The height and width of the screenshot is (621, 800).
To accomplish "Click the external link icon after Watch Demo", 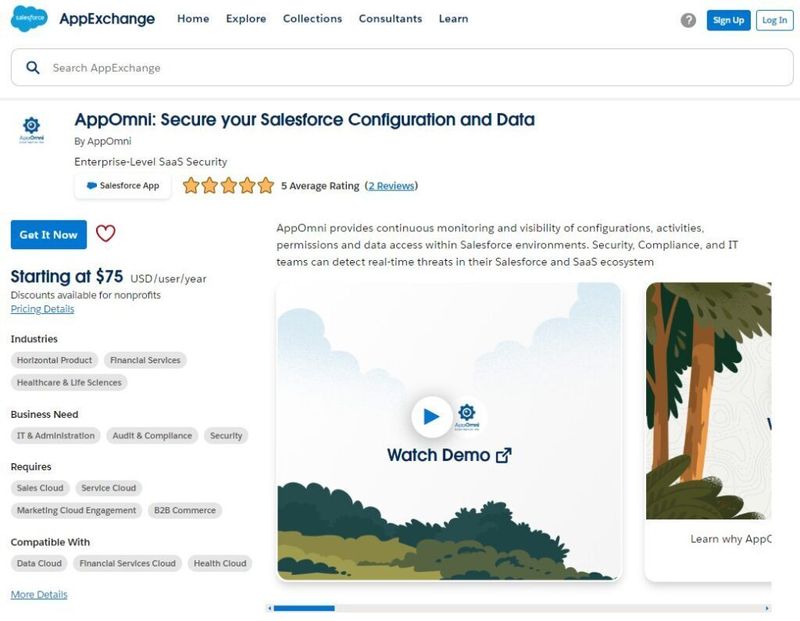I will pos(504,455).
